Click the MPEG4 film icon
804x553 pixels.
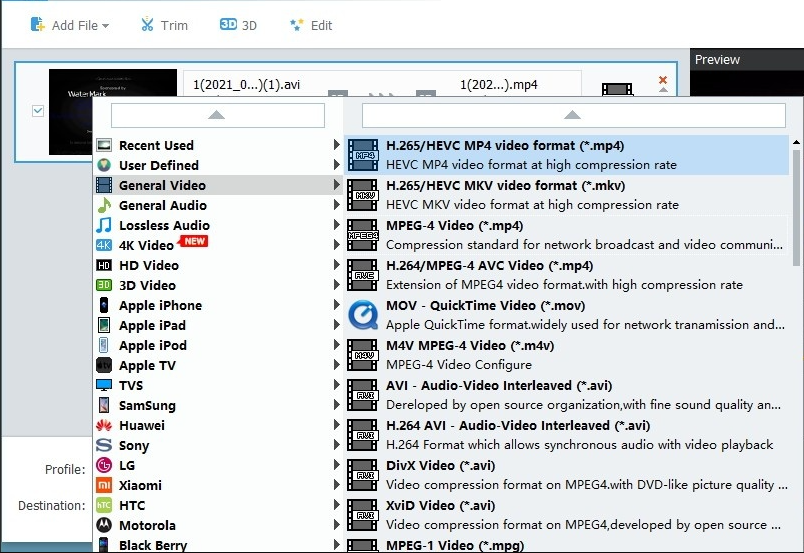click(363, 235)
